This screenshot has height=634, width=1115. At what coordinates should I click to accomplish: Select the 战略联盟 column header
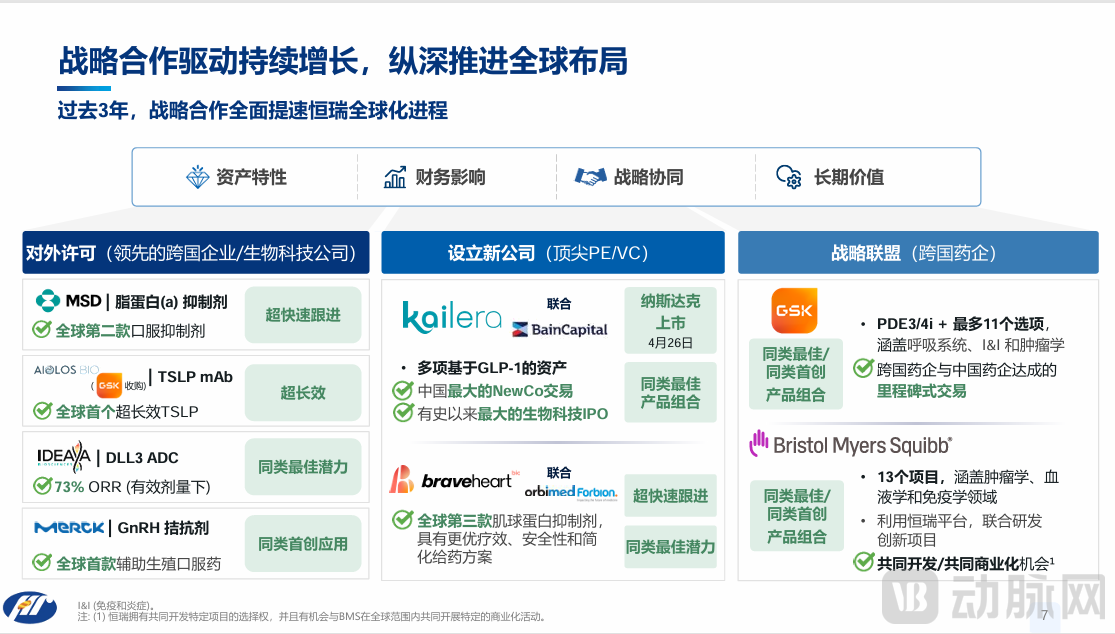918,252
